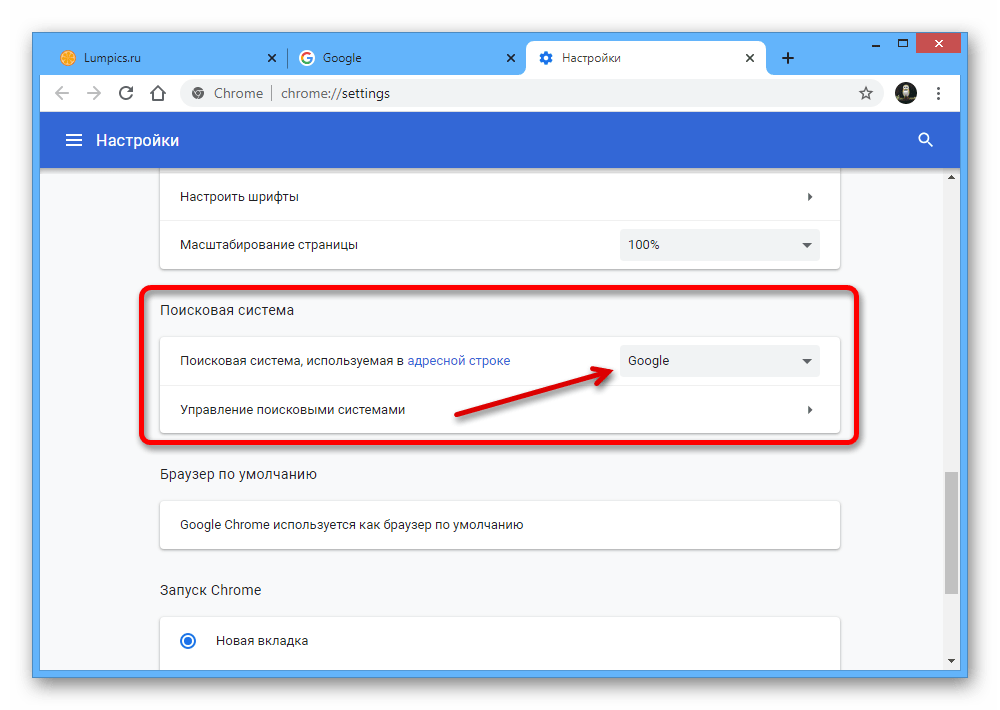Click the Масштабирование страницы label
This screenshot has width=1000, height=710.
[x=268, y=245]
